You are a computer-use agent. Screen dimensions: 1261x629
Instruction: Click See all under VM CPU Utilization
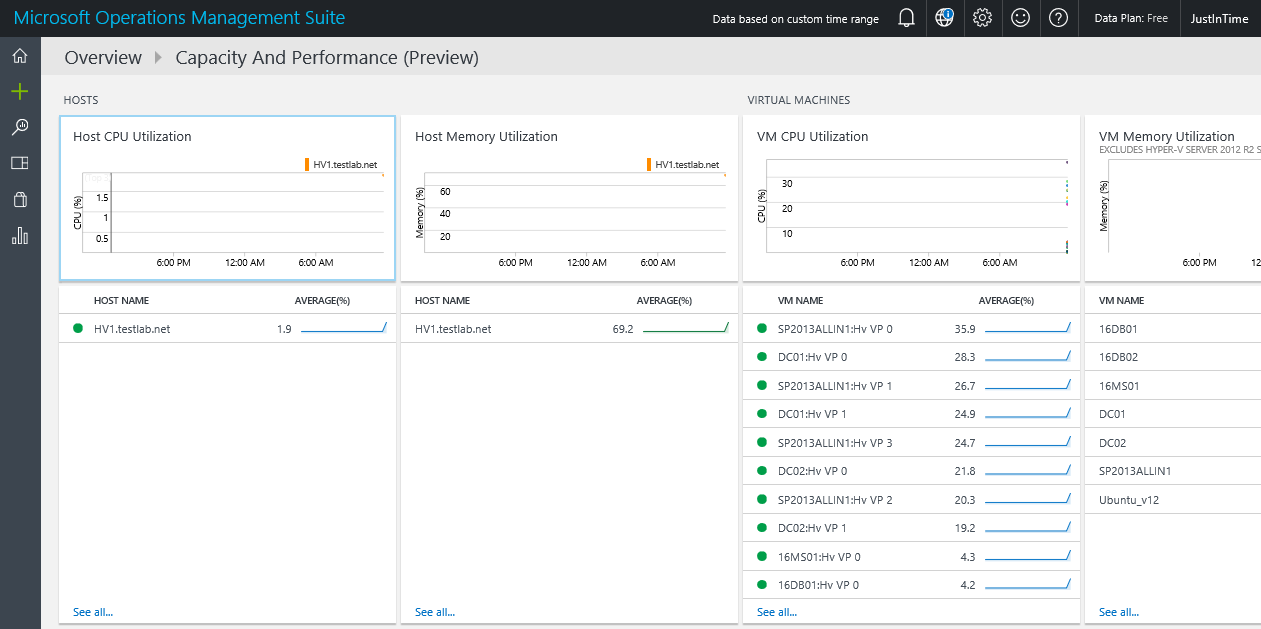(x=776, y=611)
